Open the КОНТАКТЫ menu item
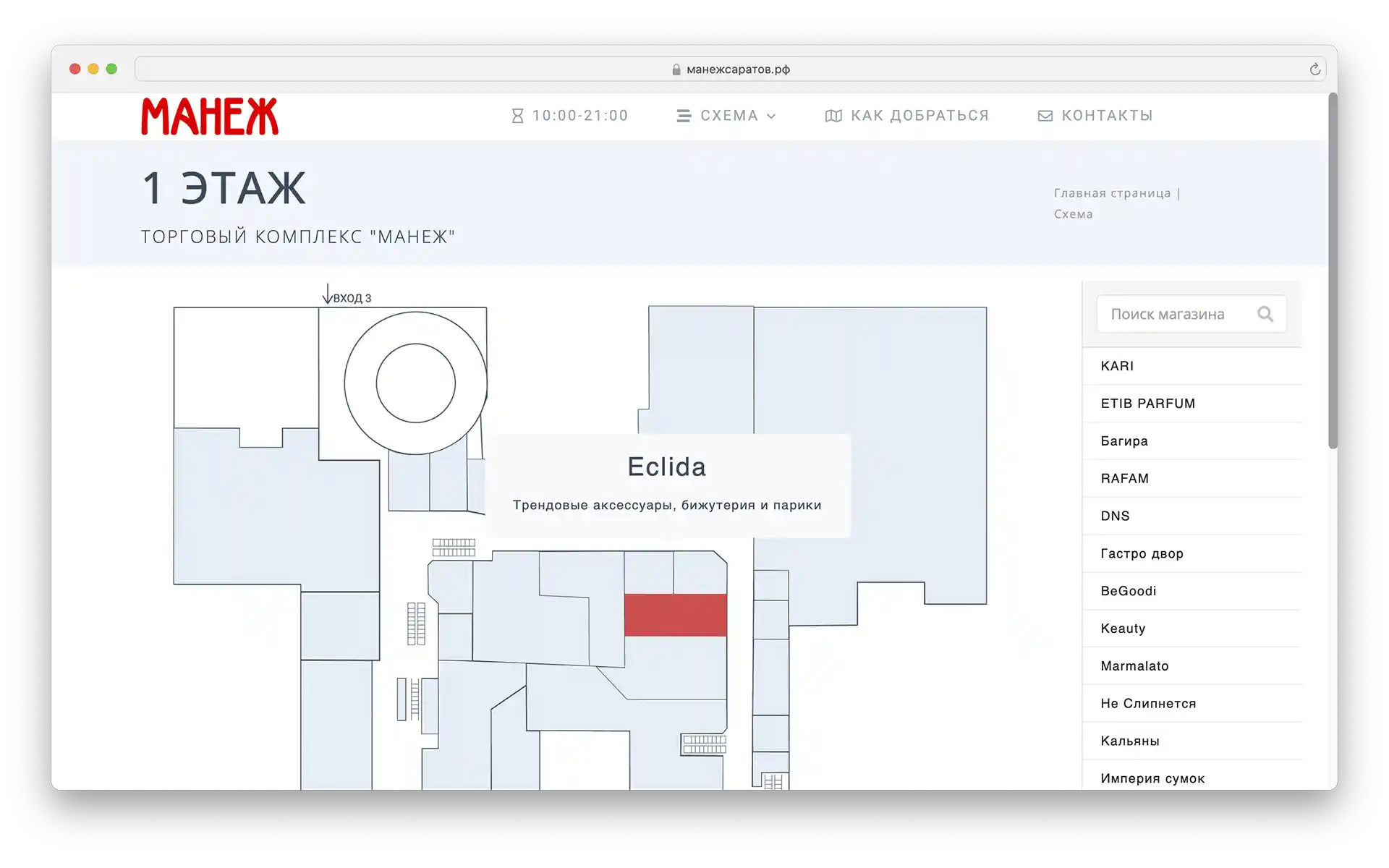Image resolution: width=1389 pixels, height=868 pixels. (1095, 116)
